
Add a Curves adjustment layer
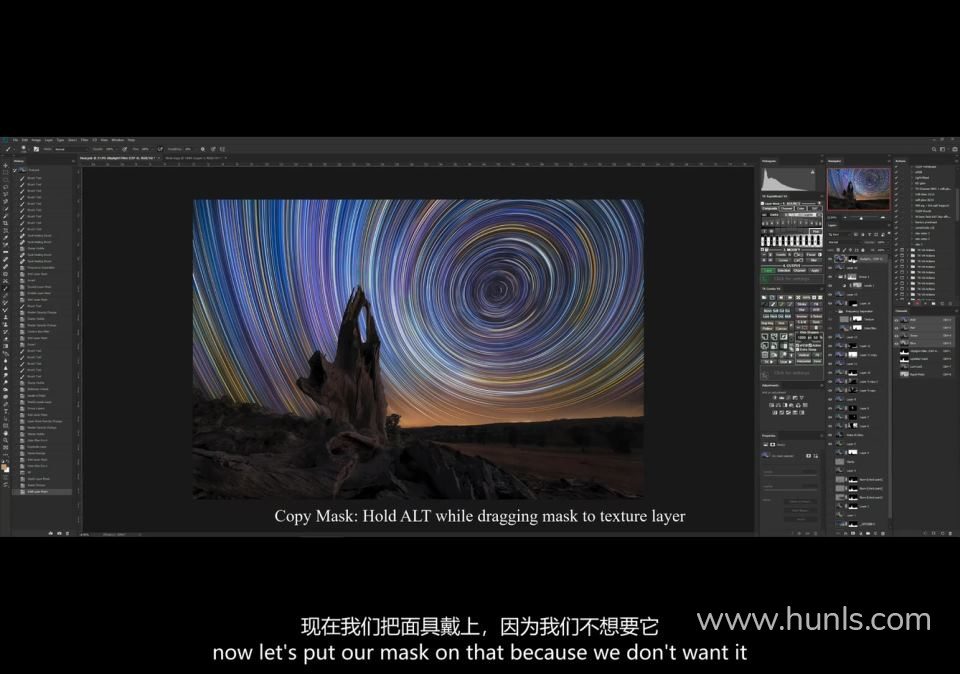click(789, 397)
